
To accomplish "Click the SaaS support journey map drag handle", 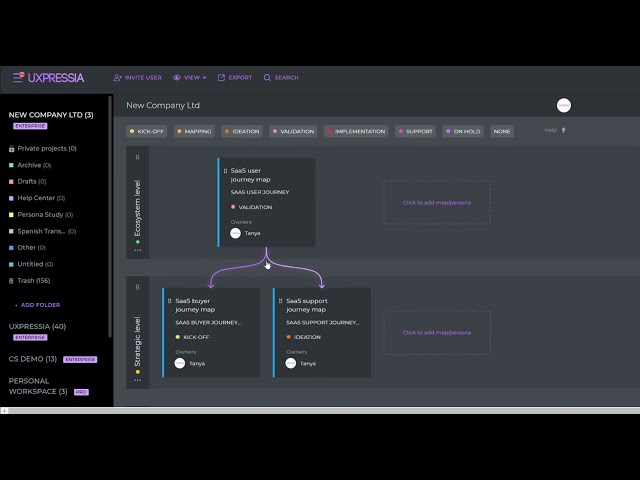I will (x=280, y=301).
